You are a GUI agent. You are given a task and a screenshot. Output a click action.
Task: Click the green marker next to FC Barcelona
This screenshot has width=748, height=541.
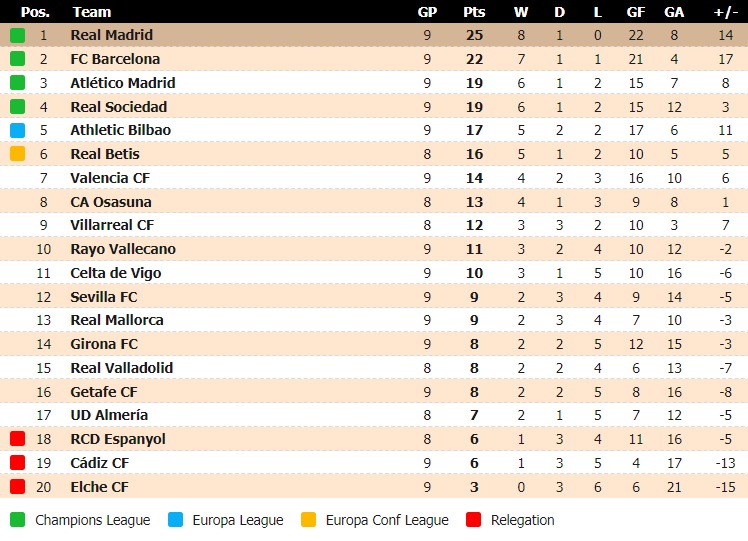pyautogui.click(x=18, y=59)
